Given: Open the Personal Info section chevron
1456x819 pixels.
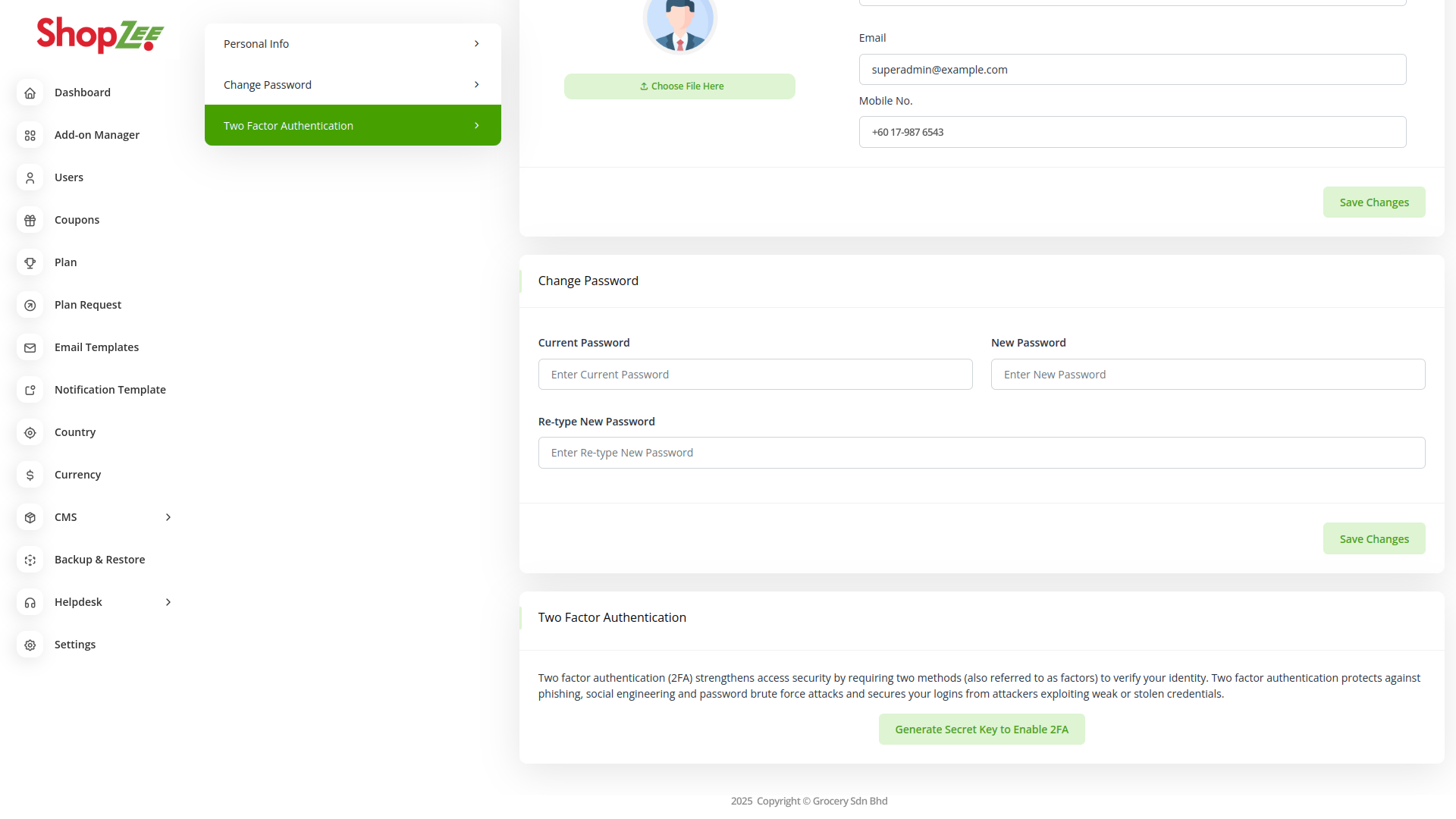Looking at the screenshot, I should pos(476,44).
